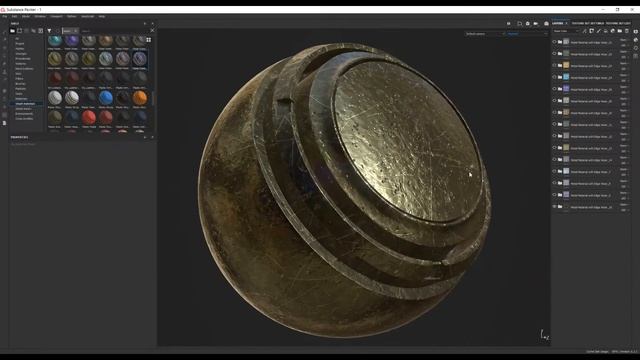The width and height of the screenshot is (640, 360).
Task: Select Alphas shelf category
Action: (20, 49)
